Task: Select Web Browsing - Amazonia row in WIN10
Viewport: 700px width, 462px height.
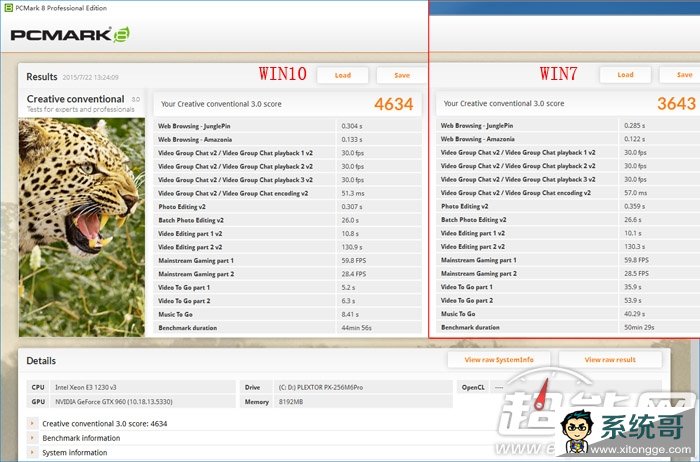Action: coord(288,139)
